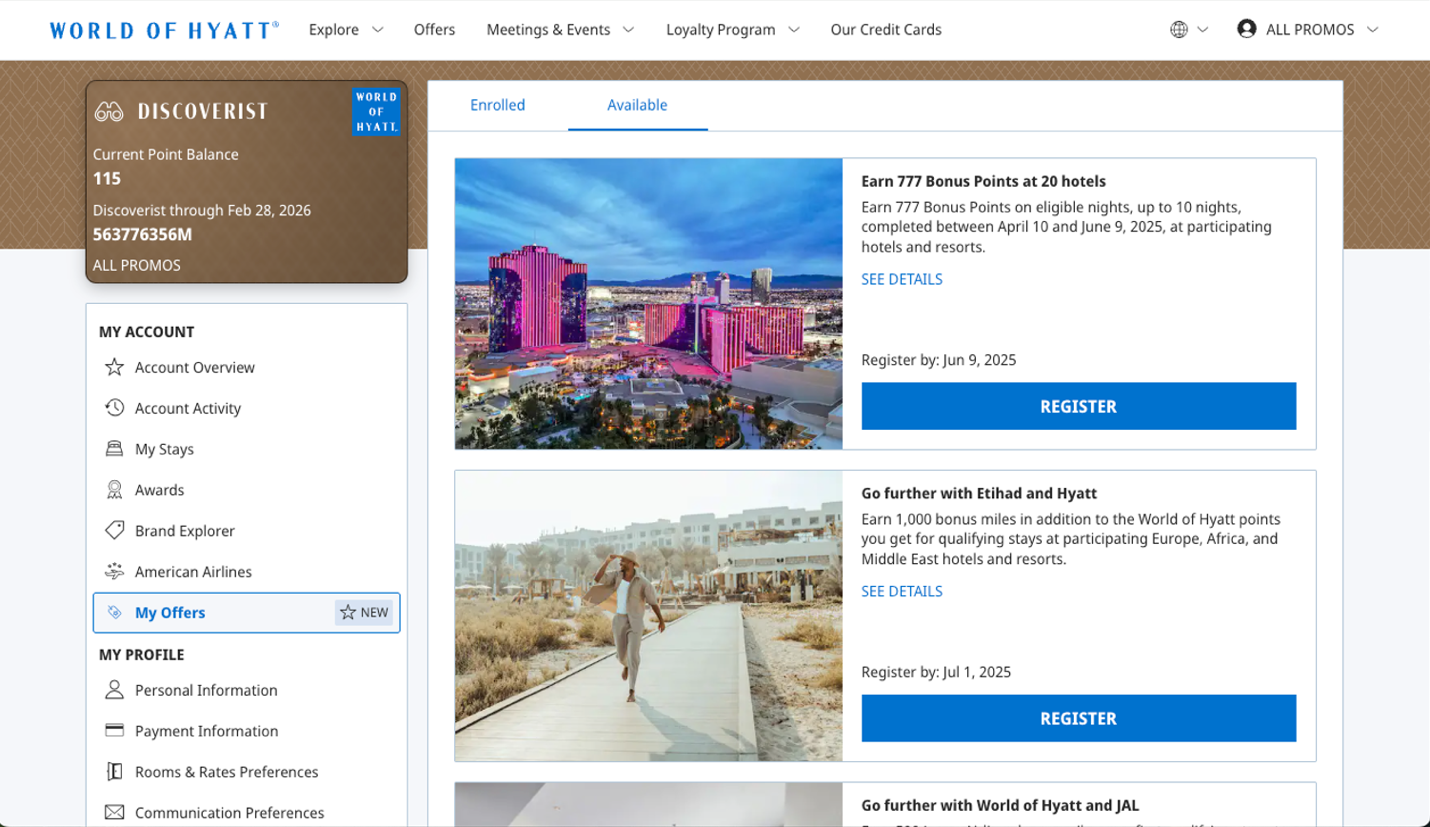Click the American Airlines plane icon

click(x=114, y=572)
